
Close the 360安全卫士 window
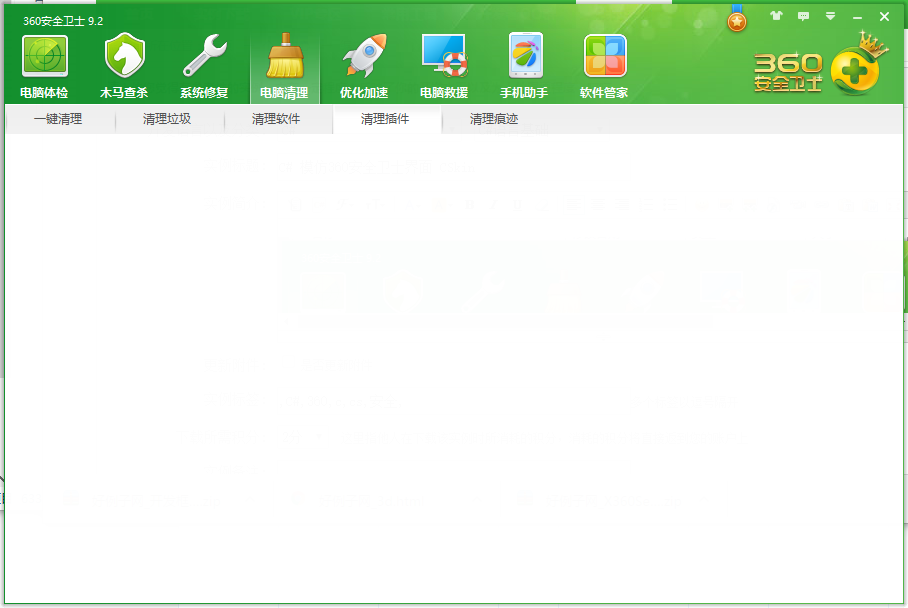884,17
